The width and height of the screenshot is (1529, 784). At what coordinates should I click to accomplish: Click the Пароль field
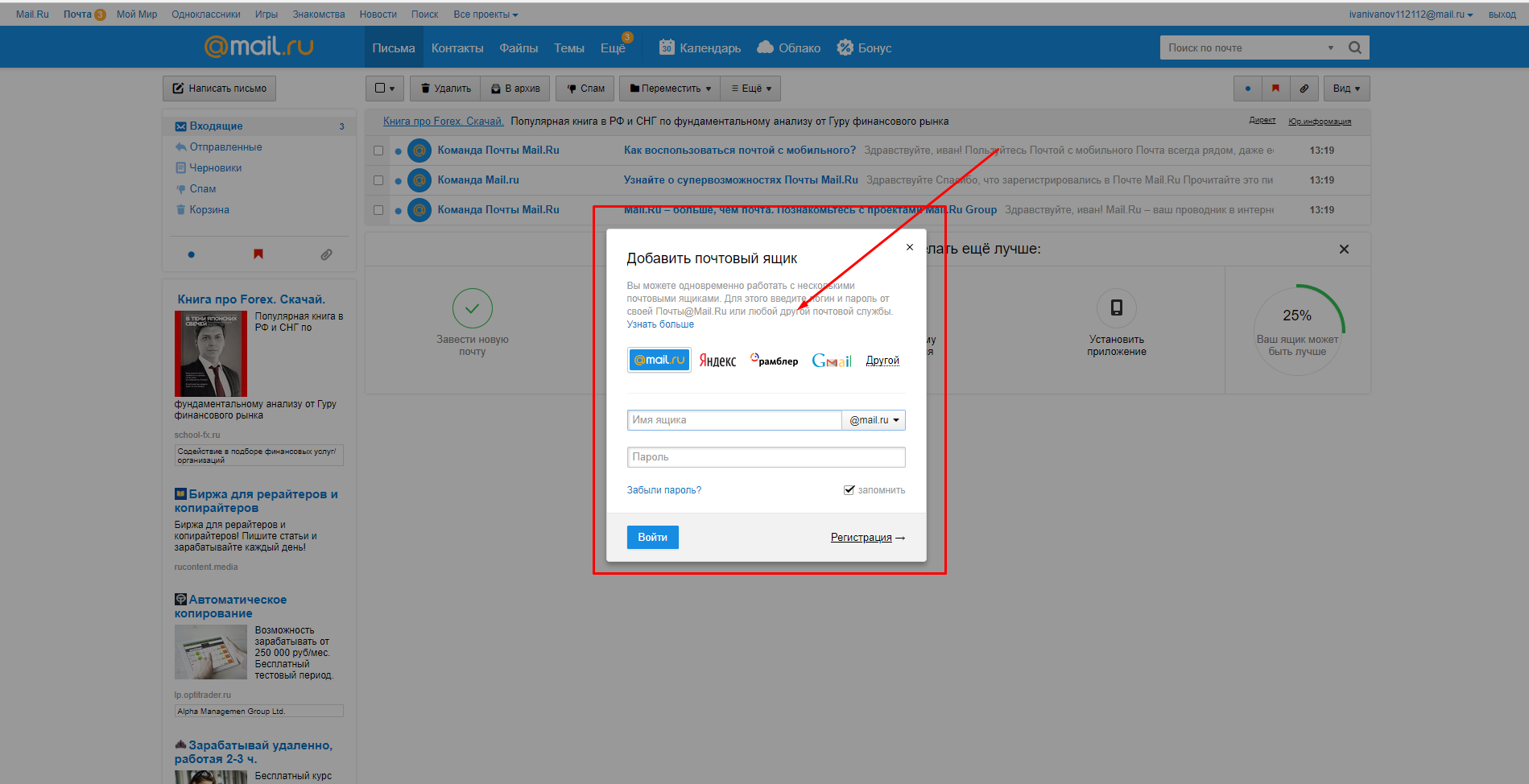tap(766, 457)
